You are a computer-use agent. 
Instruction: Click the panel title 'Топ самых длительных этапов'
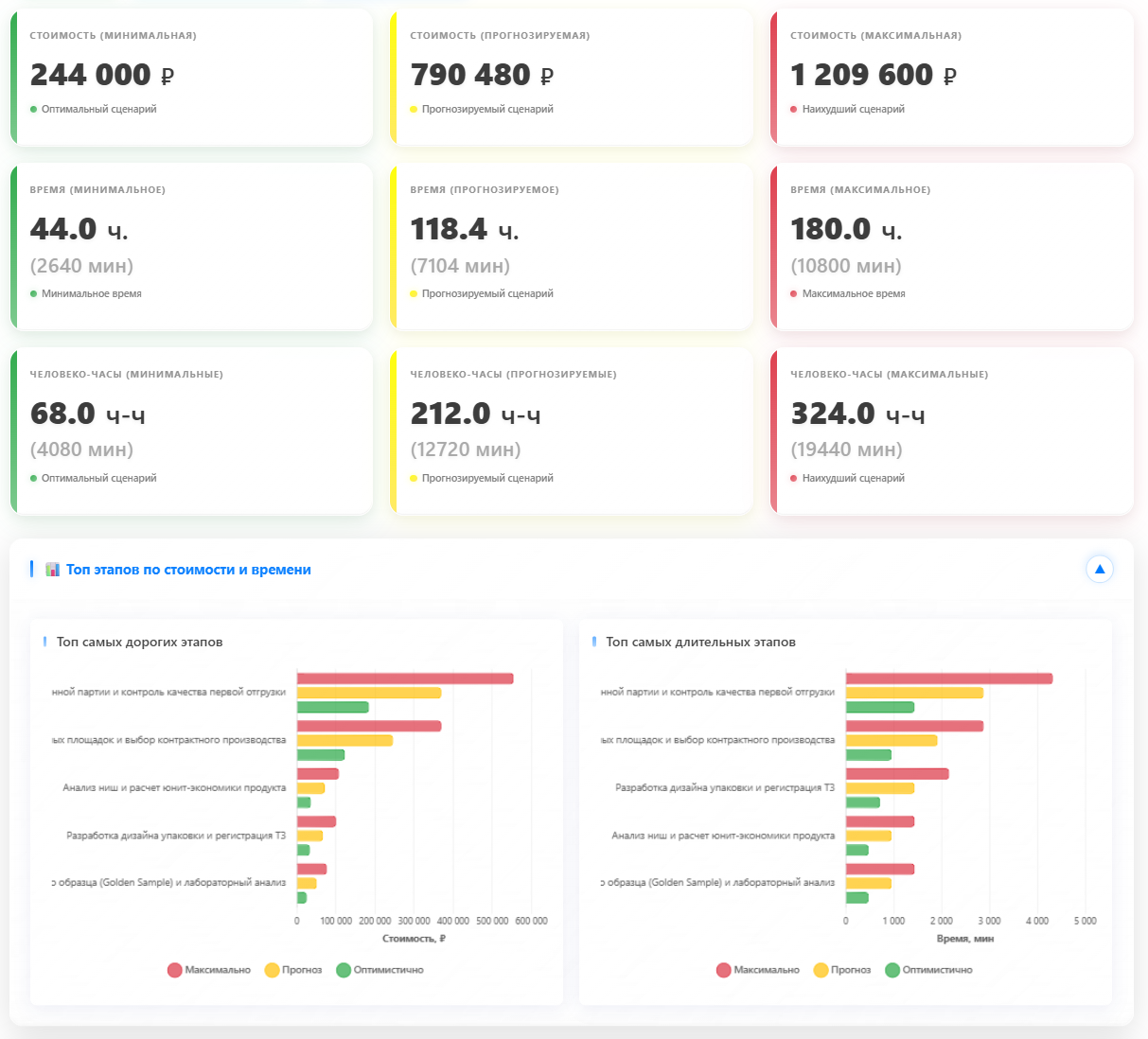[x=700, y=642]
